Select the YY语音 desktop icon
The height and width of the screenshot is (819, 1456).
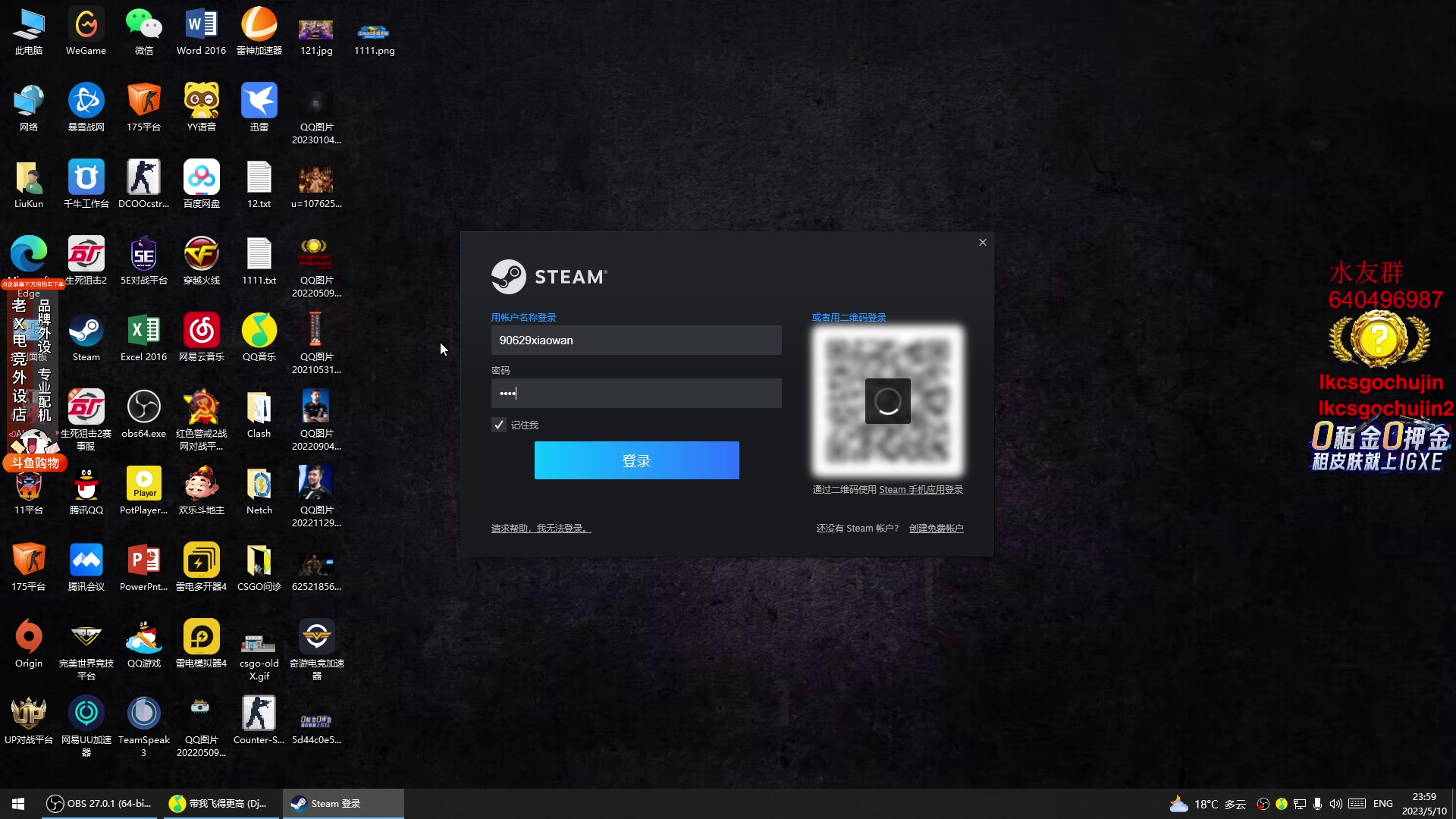click(201, 108)
